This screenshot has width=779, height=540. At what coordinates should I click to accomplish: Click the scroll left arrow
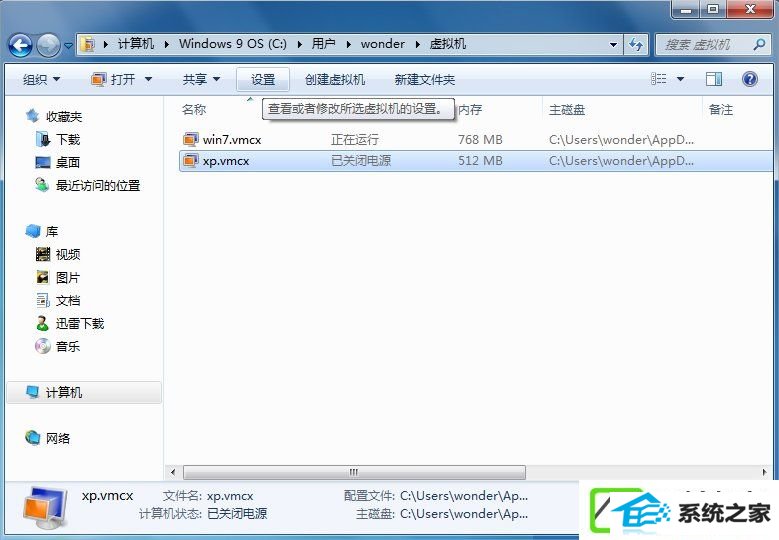[173, 472]
